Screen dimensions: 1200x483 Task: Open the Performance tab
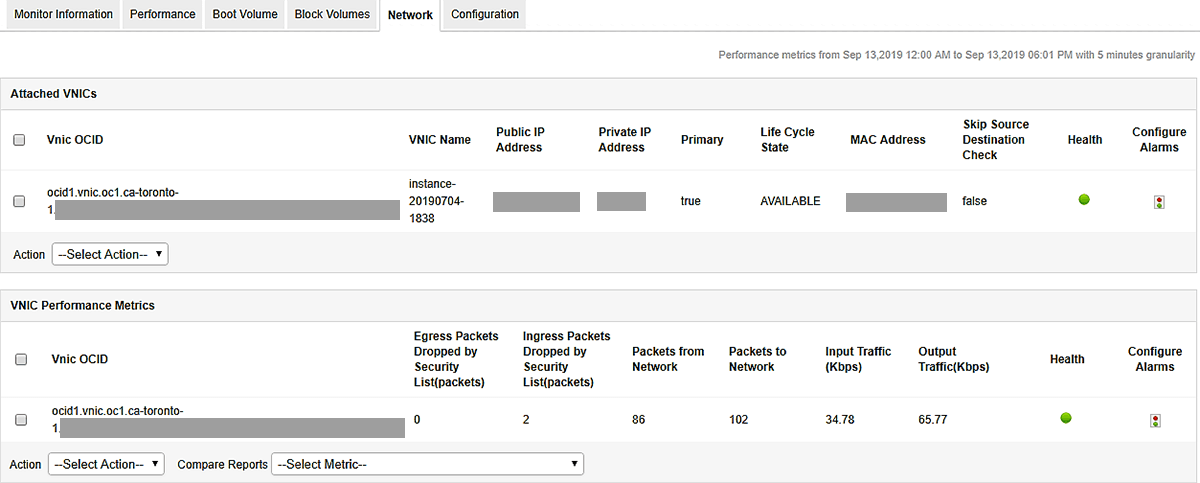click(163, 15)
